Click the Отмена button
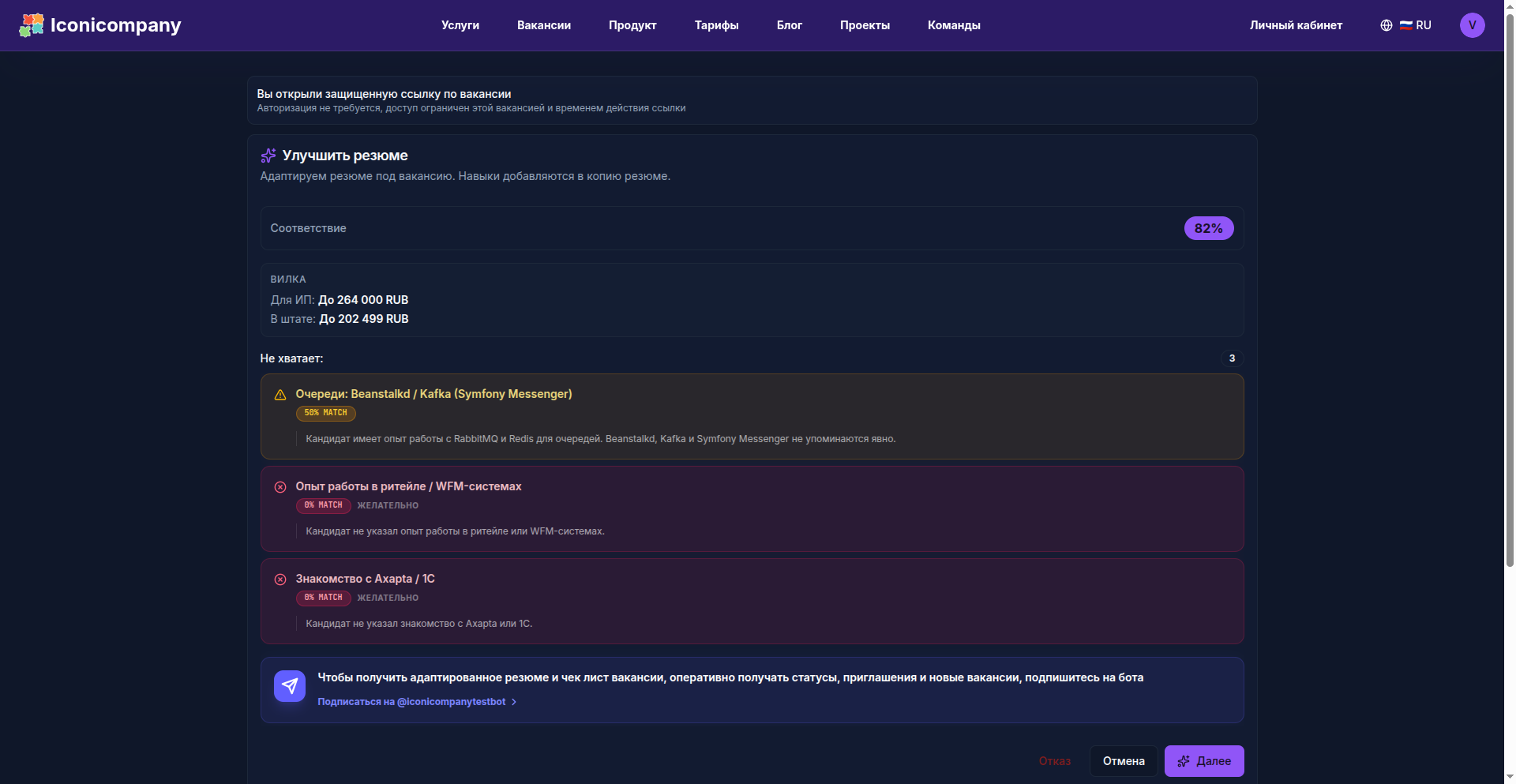Viewport: 1516px width, 784px height. (x=1124, y=761)
